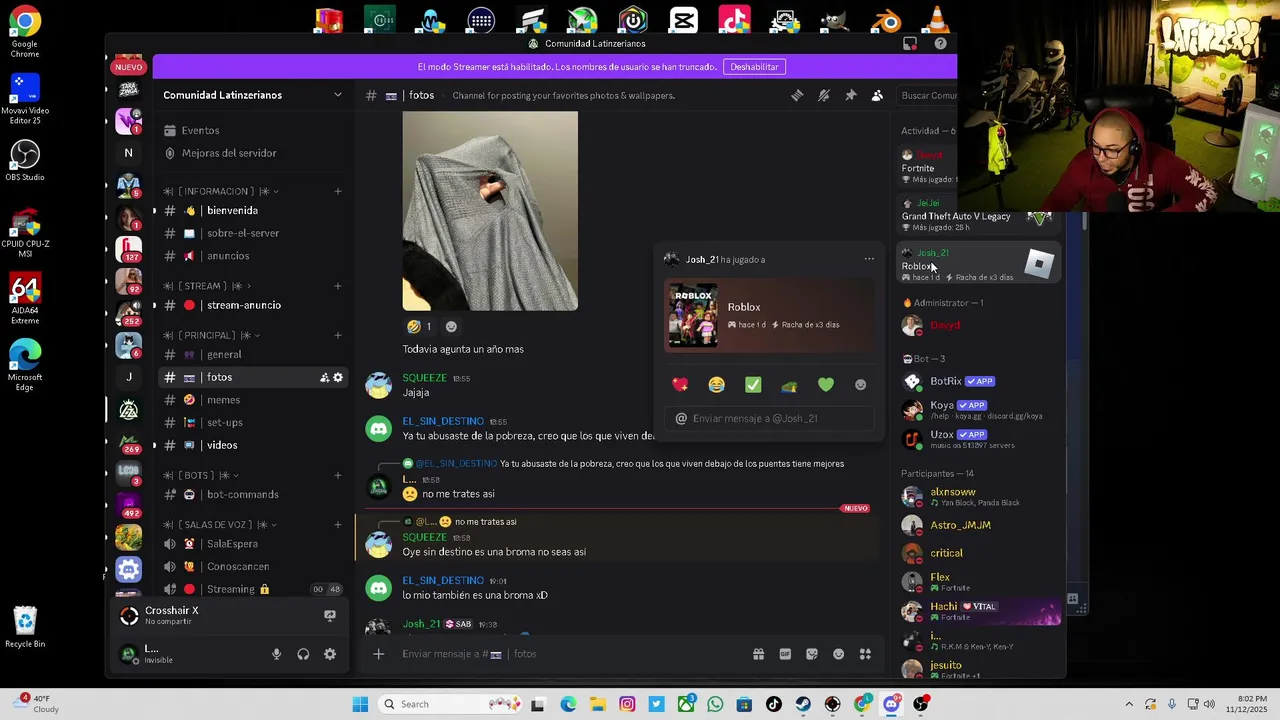React with green check mark in popup

pyautogui.click(x=753, y=385)
